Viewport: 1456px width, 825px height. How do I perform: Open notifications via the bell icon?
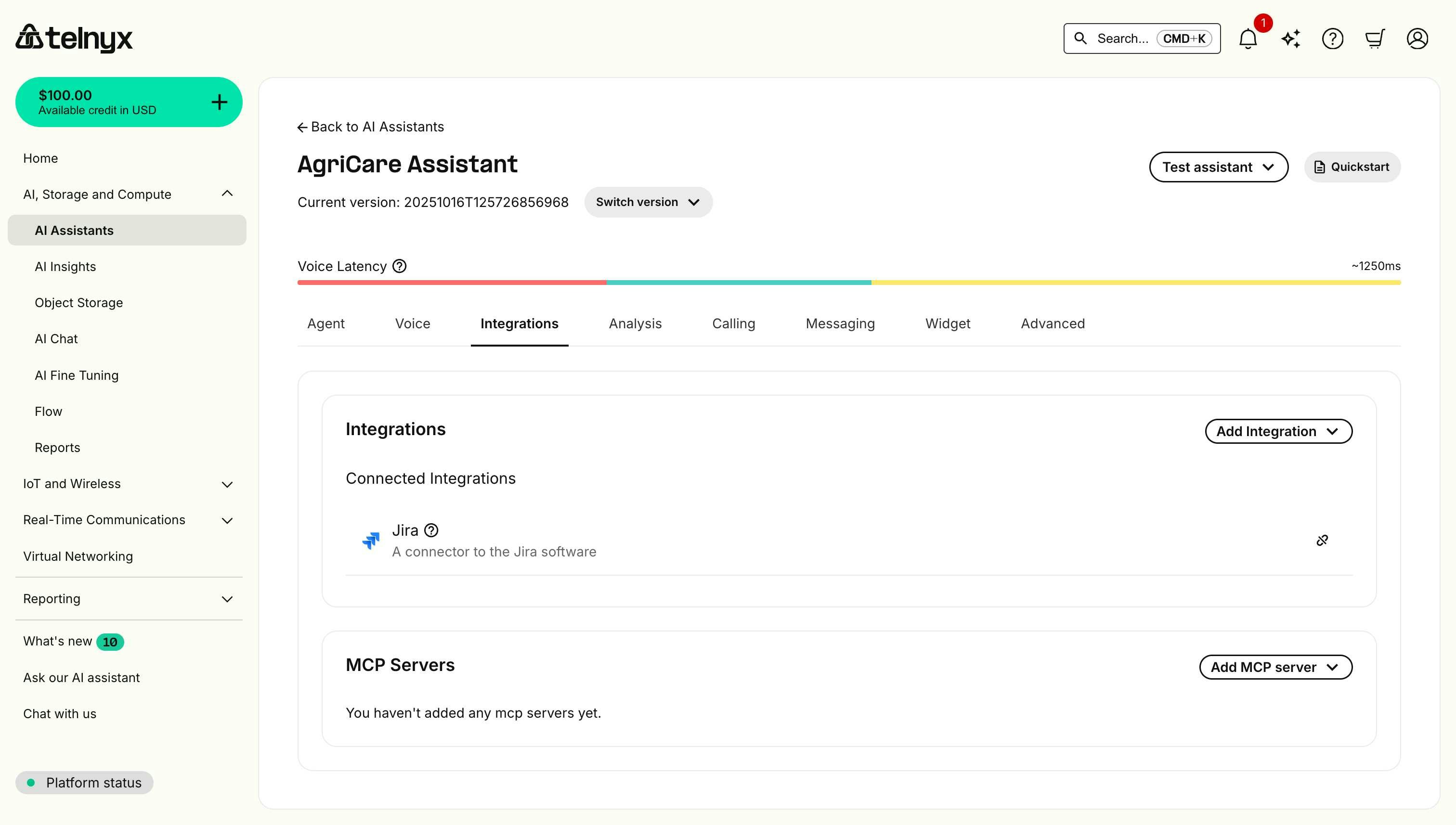[1248, 39]
